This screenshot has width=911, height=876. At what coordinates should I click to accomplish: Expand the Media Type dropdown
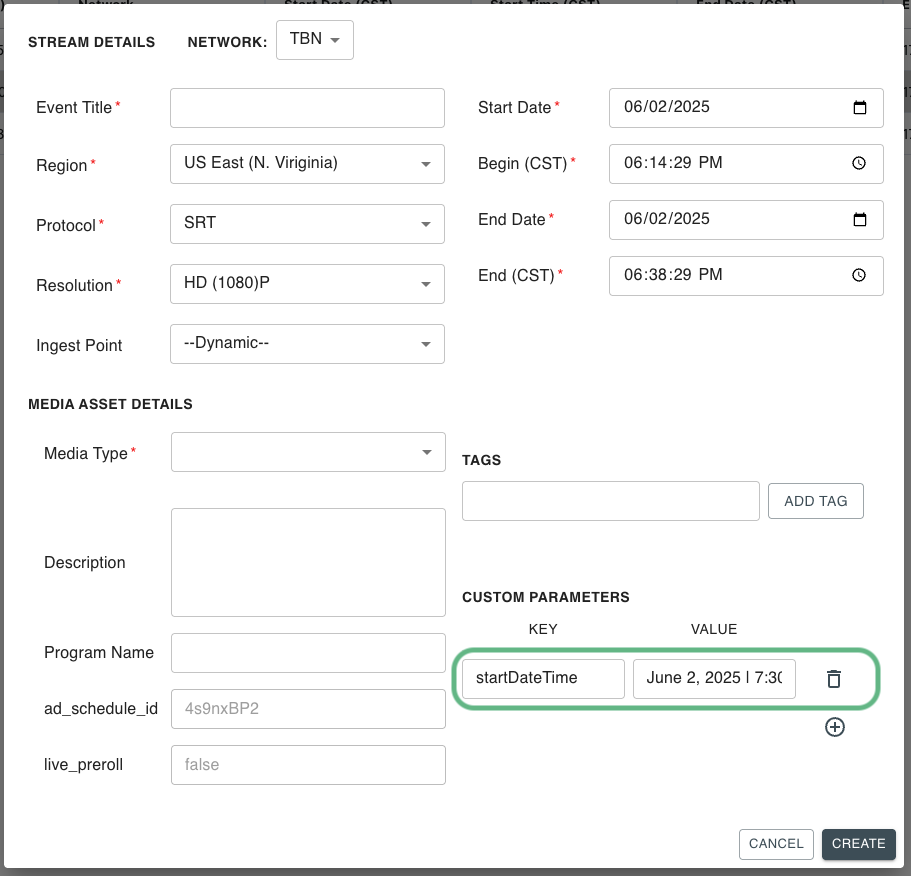(307, 452)
